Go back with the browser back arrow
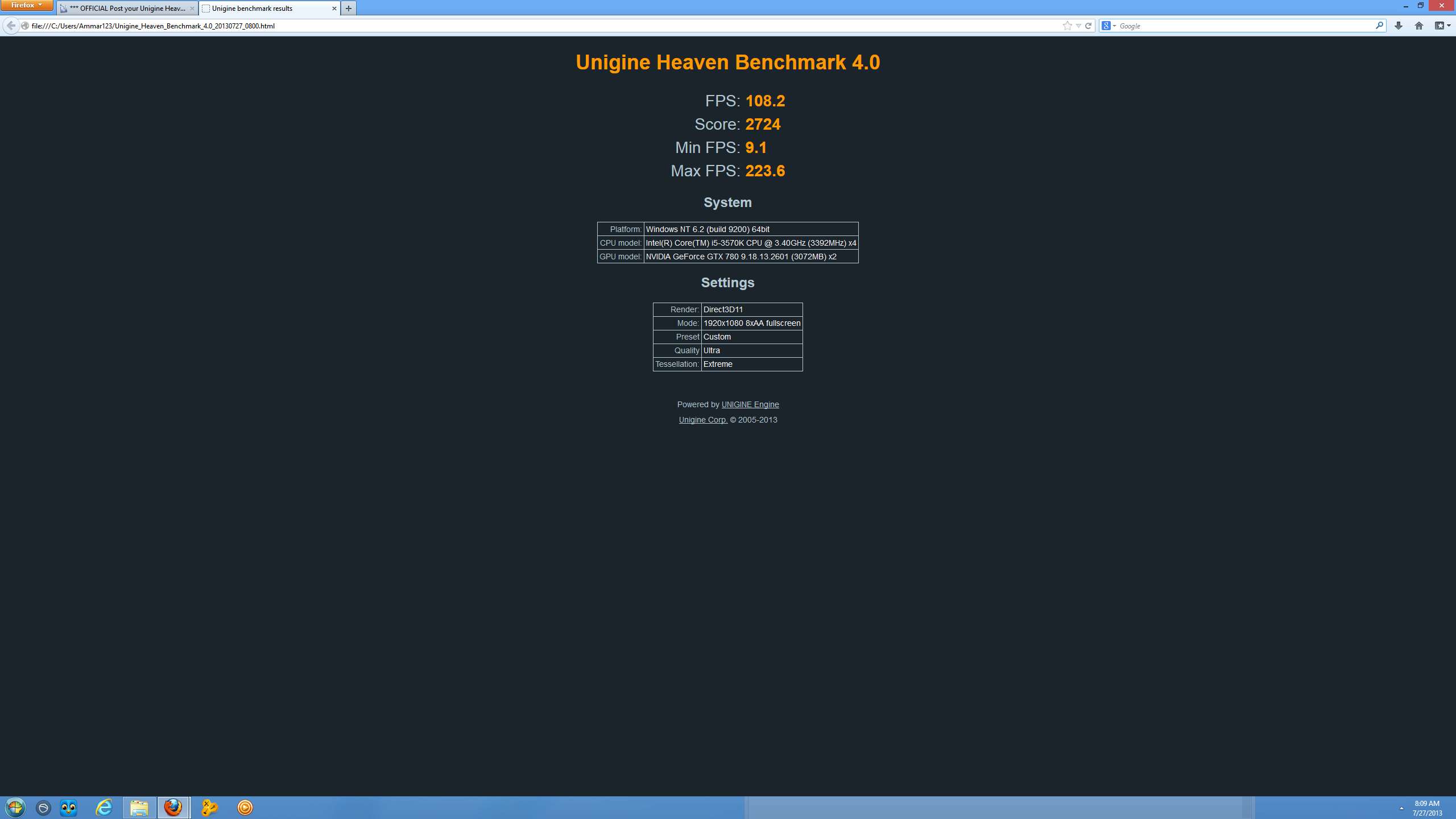The height and width of the screenshot is (819, 1456). point(11,26)
